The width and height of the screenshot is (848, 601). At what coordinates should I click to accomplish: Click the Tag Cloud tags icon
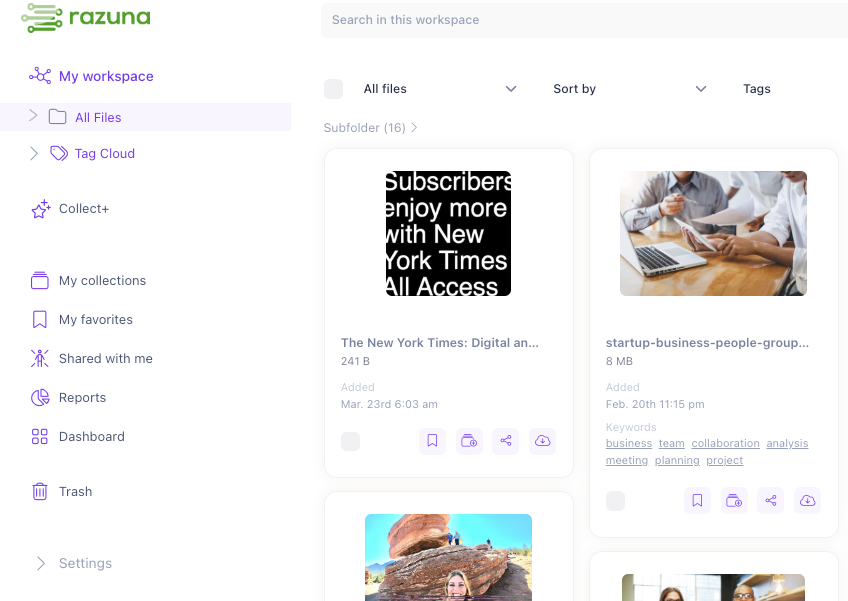tap(59, 153)
